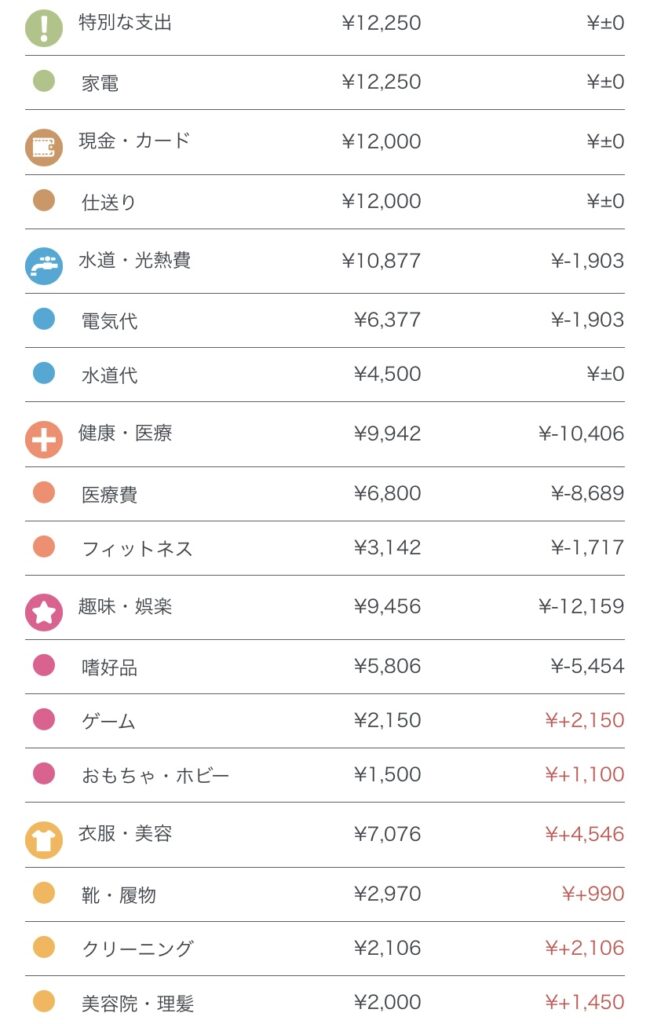Tap the 健康・医療 plus cross icon
Viewport: 650px width, 1024px height.
pyautogui.click(x=43, y=438)
